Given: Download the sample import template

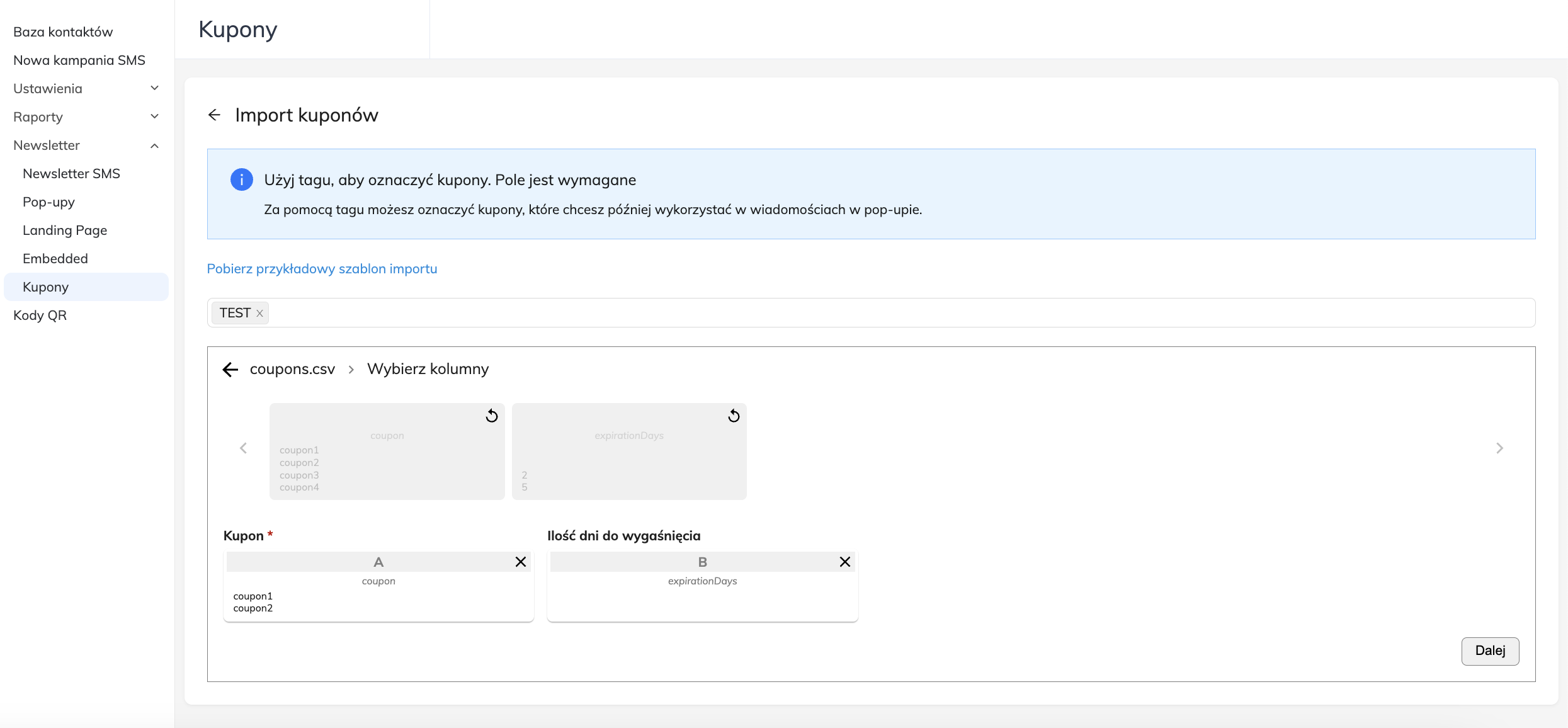Looking at the screenshot, I should click(322, 268).
